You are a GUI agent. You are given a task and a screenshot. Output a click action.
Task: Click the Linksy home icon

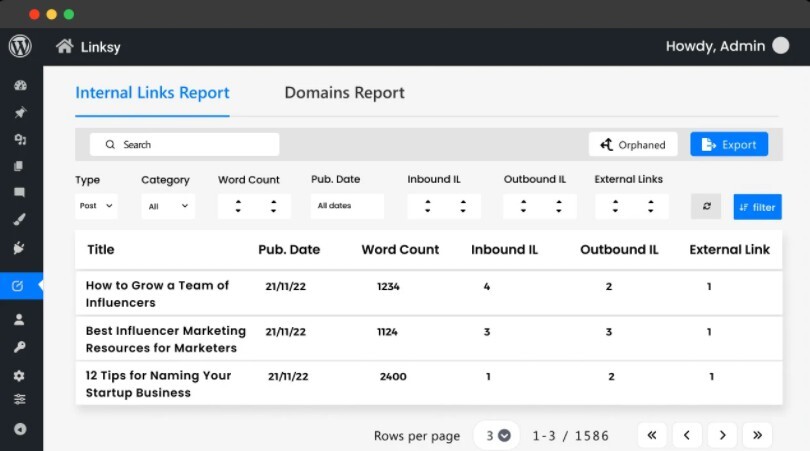(x=65, y=46)
